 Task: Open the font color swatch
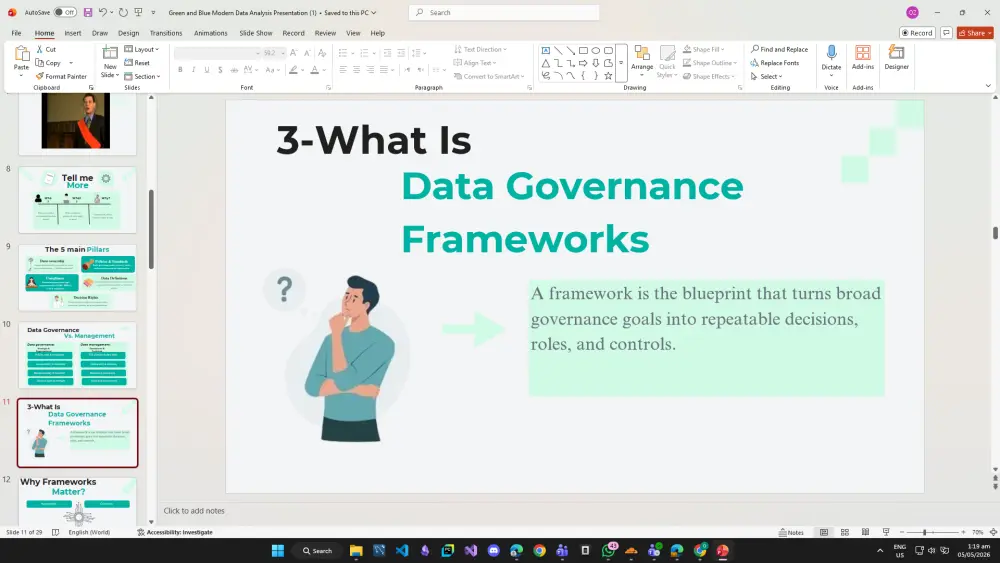314,69
